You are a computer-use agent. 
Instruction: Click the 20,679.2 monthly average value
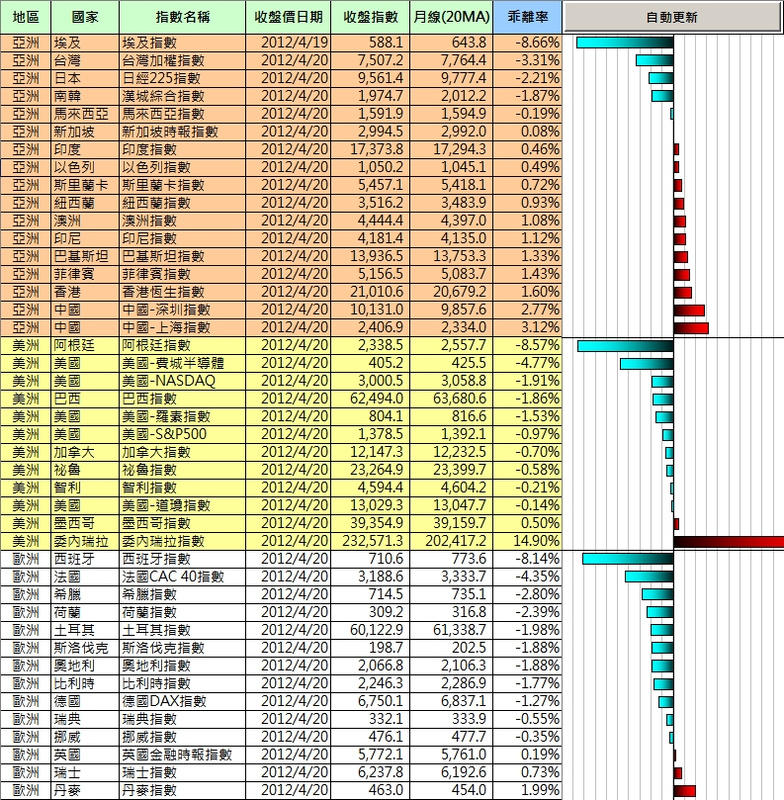(x=451, y=292)
